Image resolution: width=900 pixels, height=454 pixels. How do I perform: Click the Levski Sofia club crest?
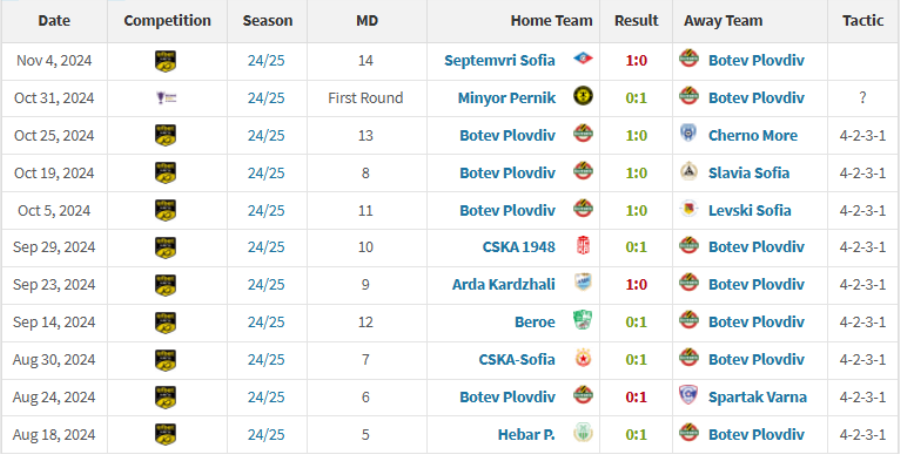(x=688, y=209)
